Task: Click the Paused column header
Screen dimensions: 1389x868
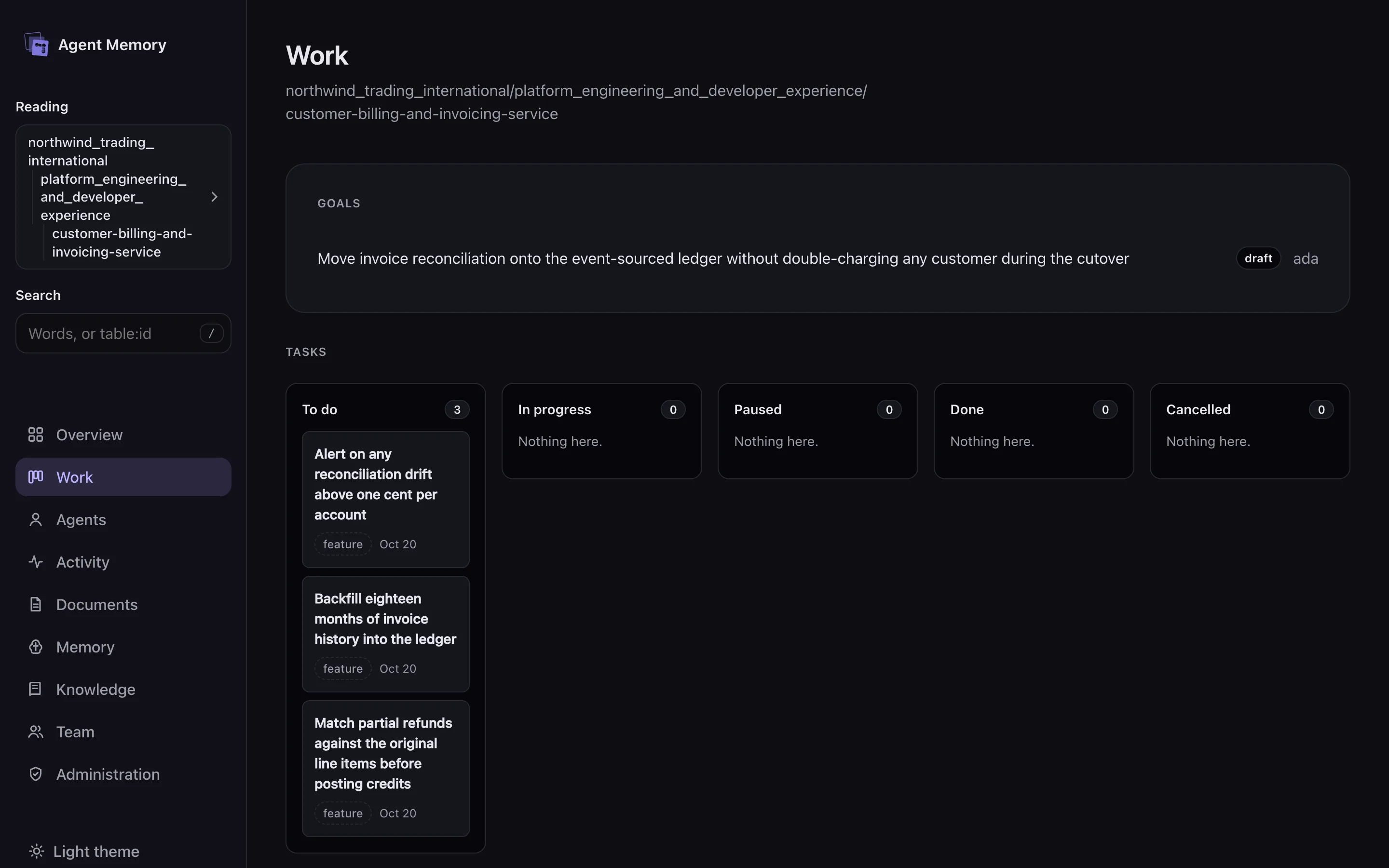Action: [758, 410]
